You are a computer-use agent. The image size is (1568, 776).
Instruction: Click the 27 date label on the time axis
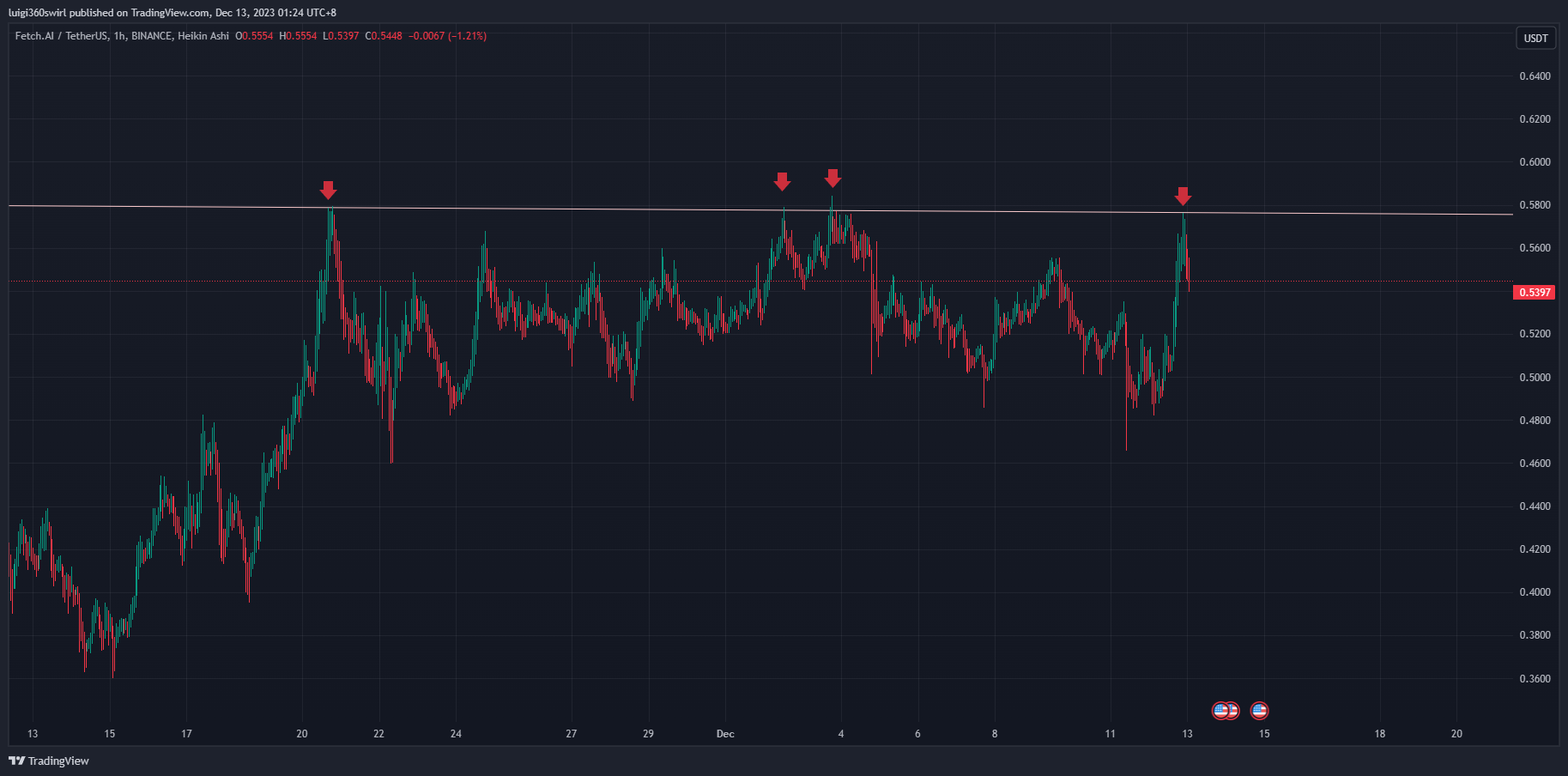[571, 734]
